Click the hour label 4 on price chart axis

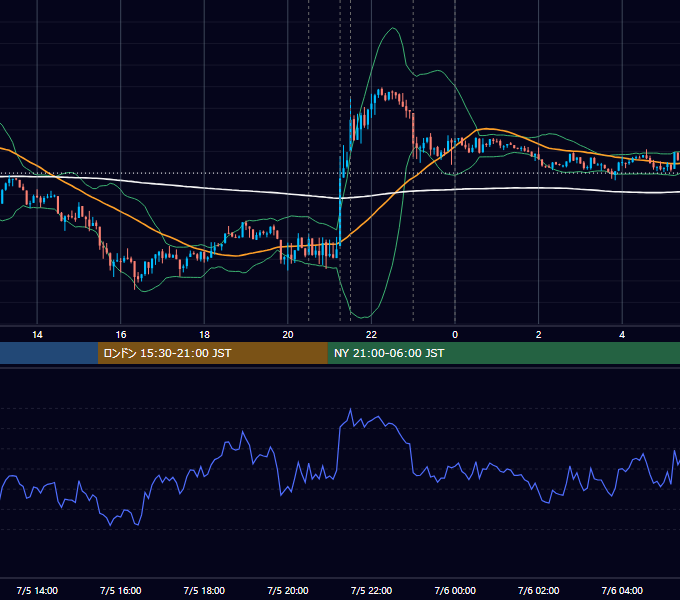pos(622,335)
